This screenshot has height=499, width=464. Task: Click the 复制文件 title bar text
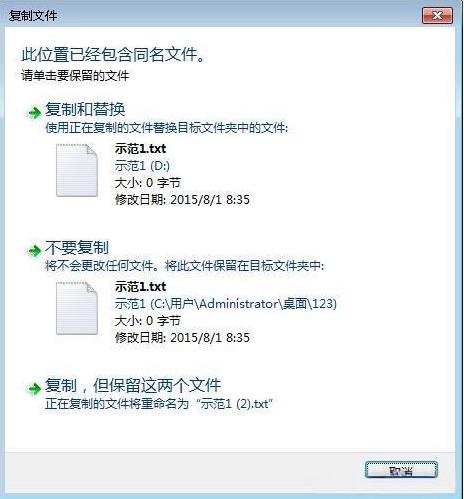(x=33, y=15)
